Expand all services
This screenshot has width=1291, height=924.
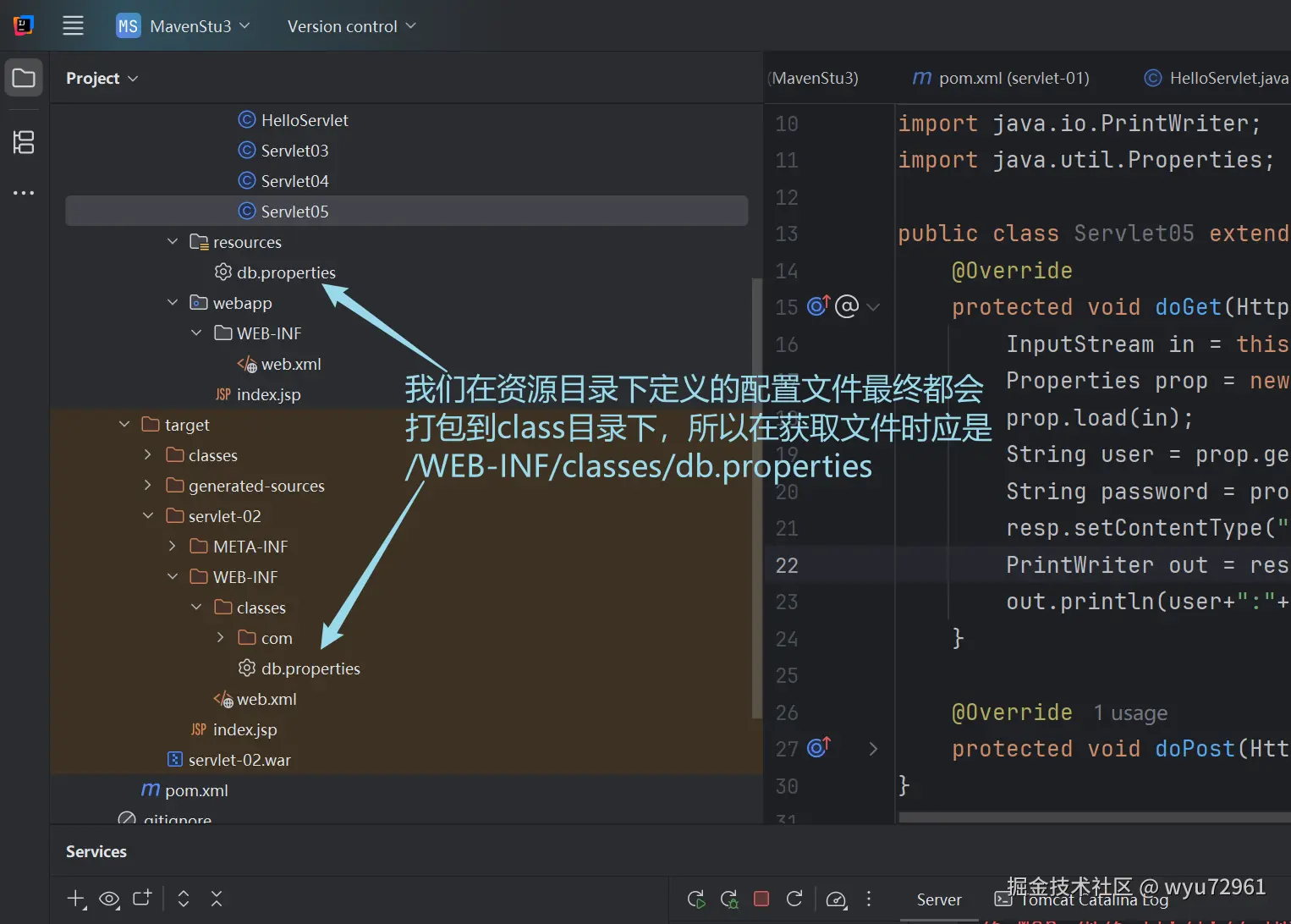(184, 899)
